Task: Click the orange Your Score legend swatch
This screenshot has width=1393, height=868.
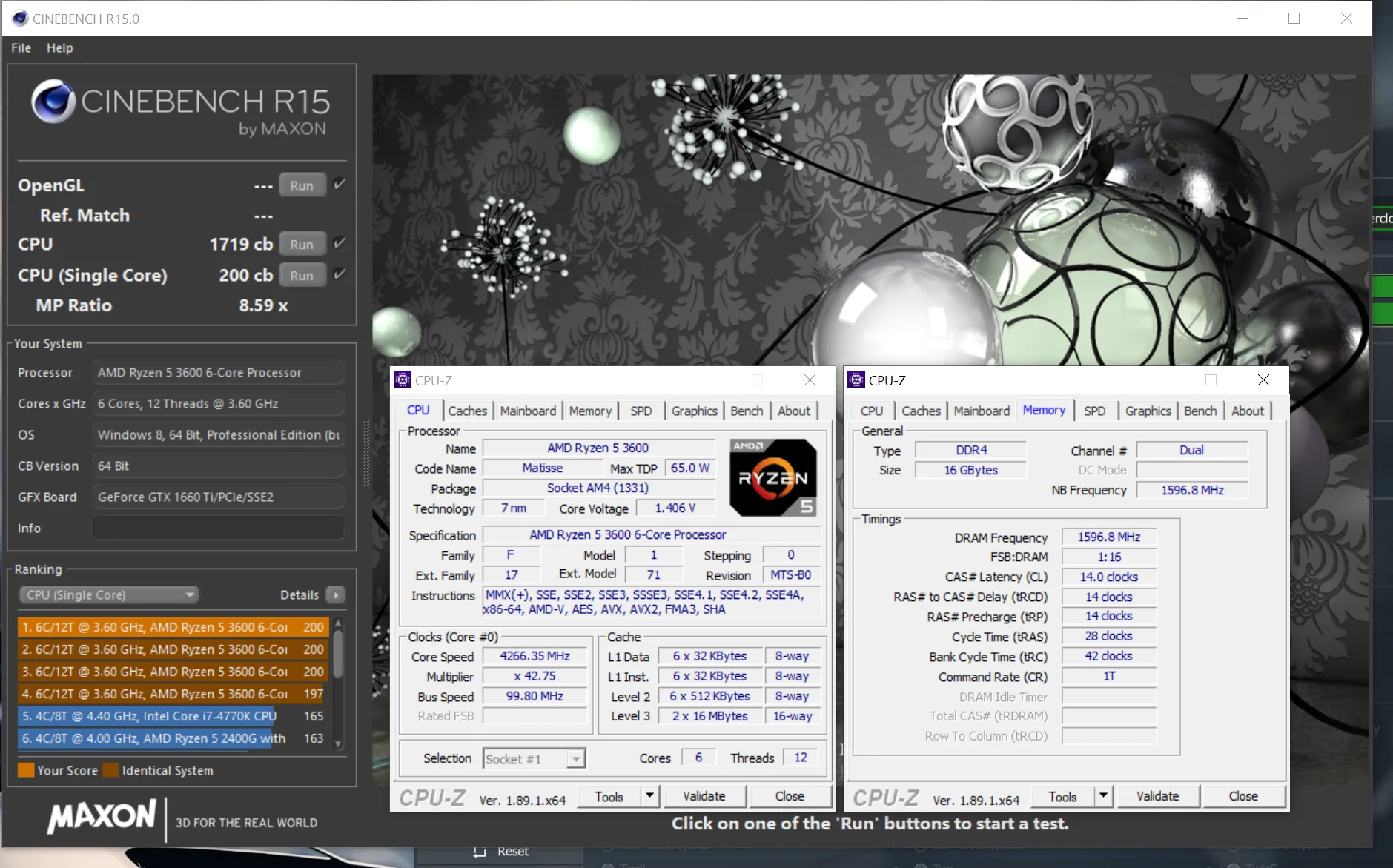Action: pos(26,770)
